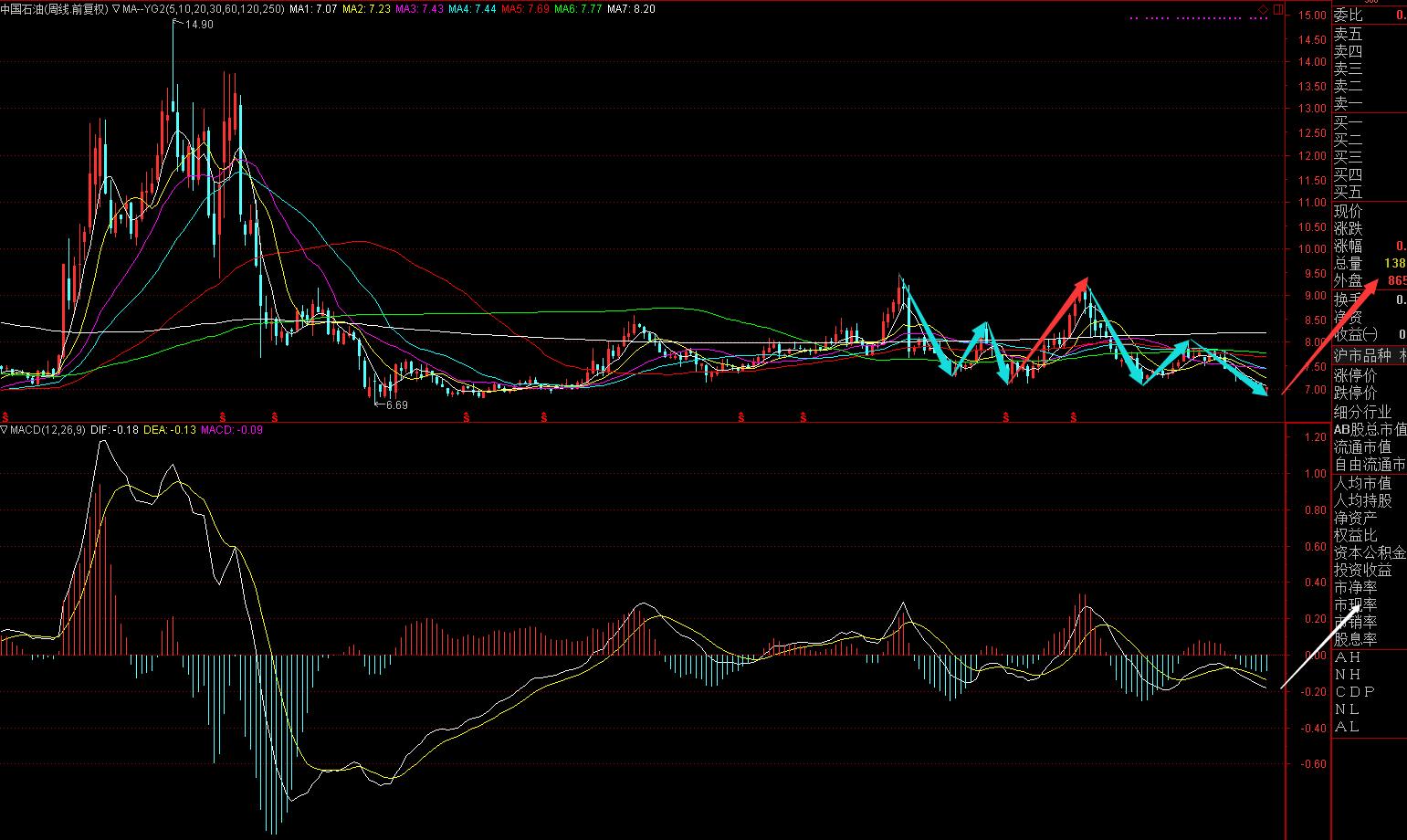Click the 6.69 low price label

(396, 404)
